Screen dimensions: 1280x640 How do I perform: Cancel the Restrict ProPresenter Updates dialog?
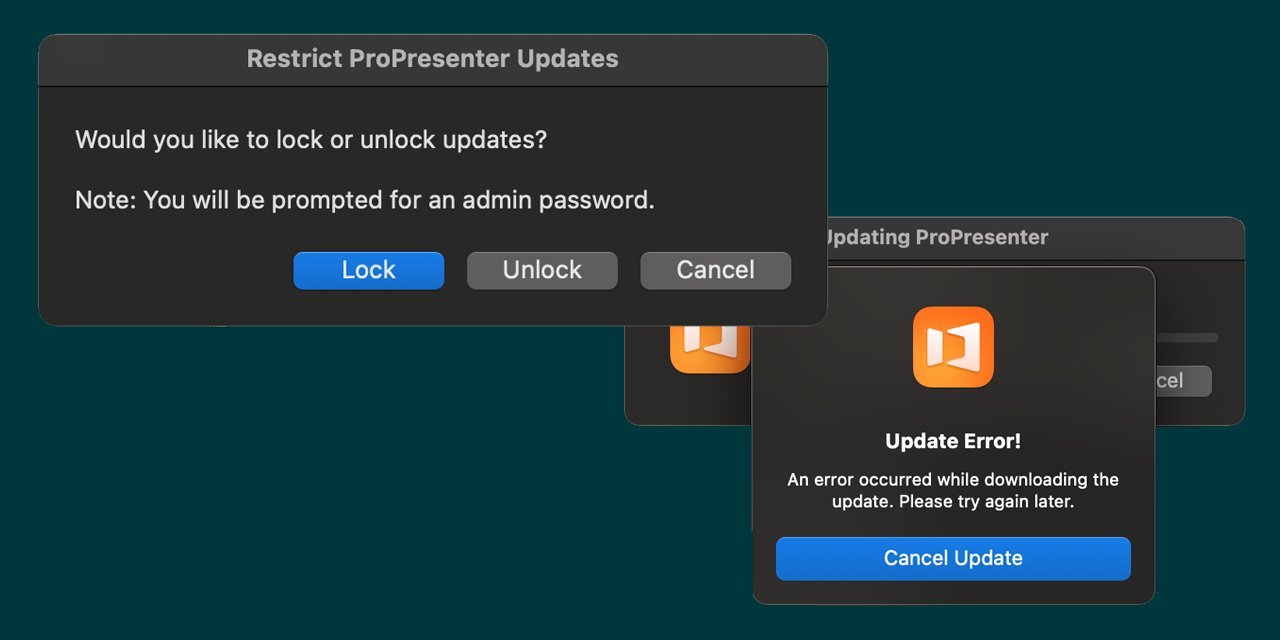[715, 270]
